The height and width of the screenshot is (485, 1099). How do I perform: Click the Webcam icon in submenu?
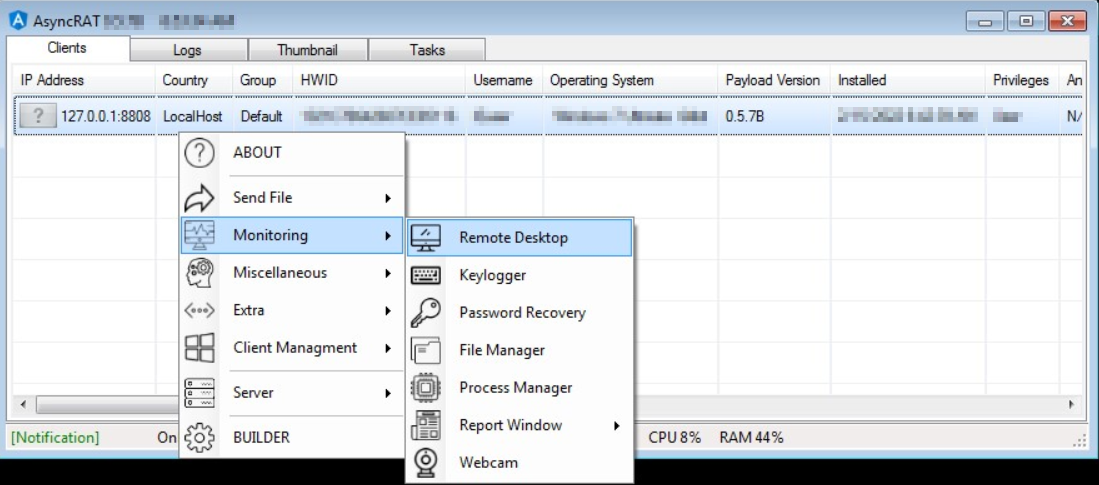coord(426,463)
